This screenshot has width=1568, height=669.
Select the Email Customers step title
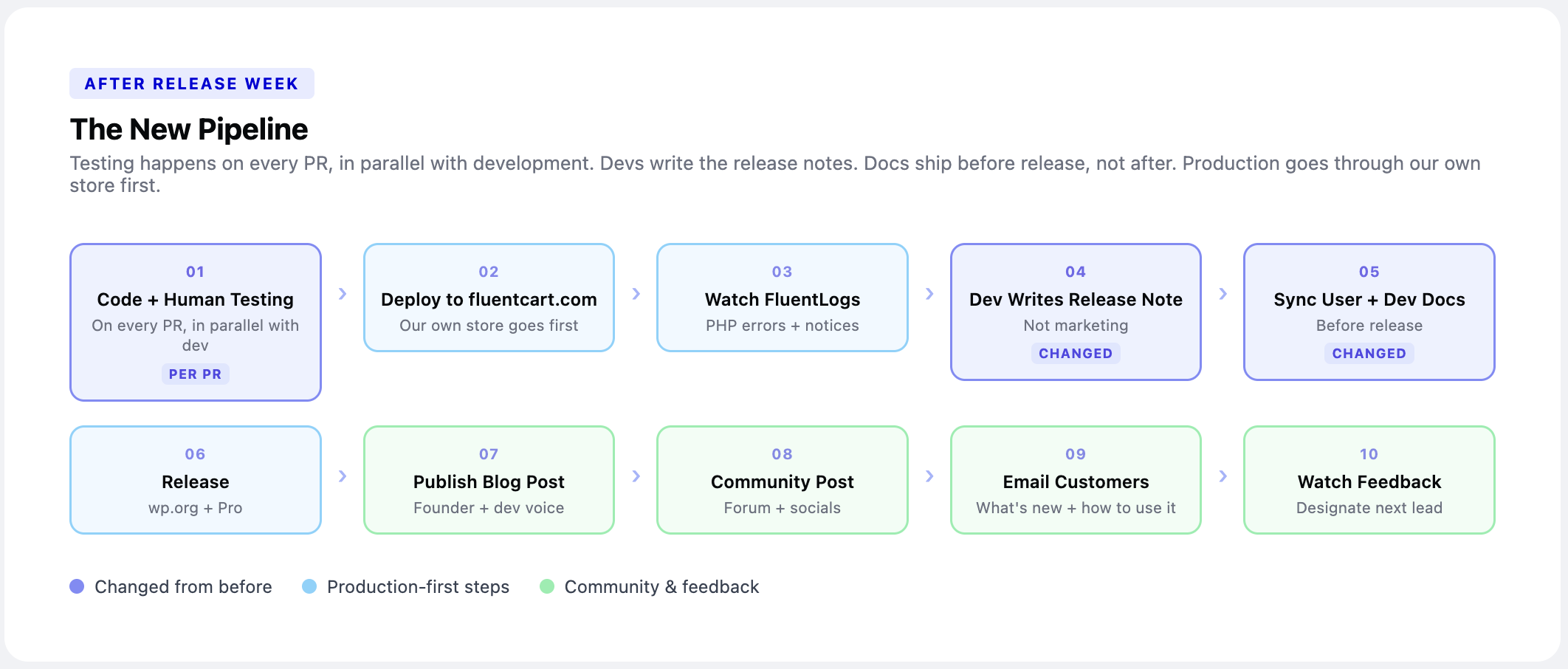pos(1076,482)
